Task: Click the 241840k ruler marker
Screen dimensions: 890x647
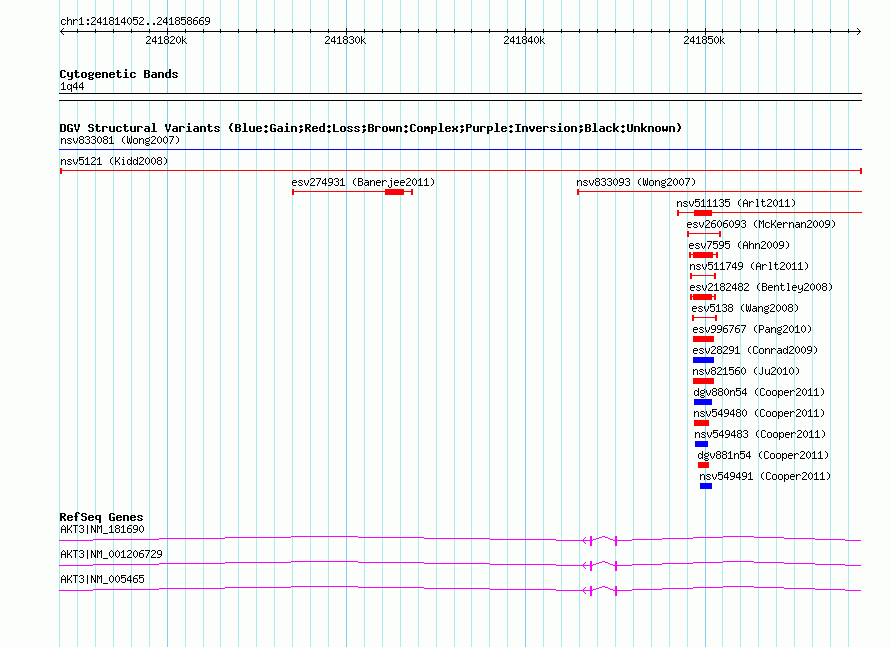Action: [524, 40]
